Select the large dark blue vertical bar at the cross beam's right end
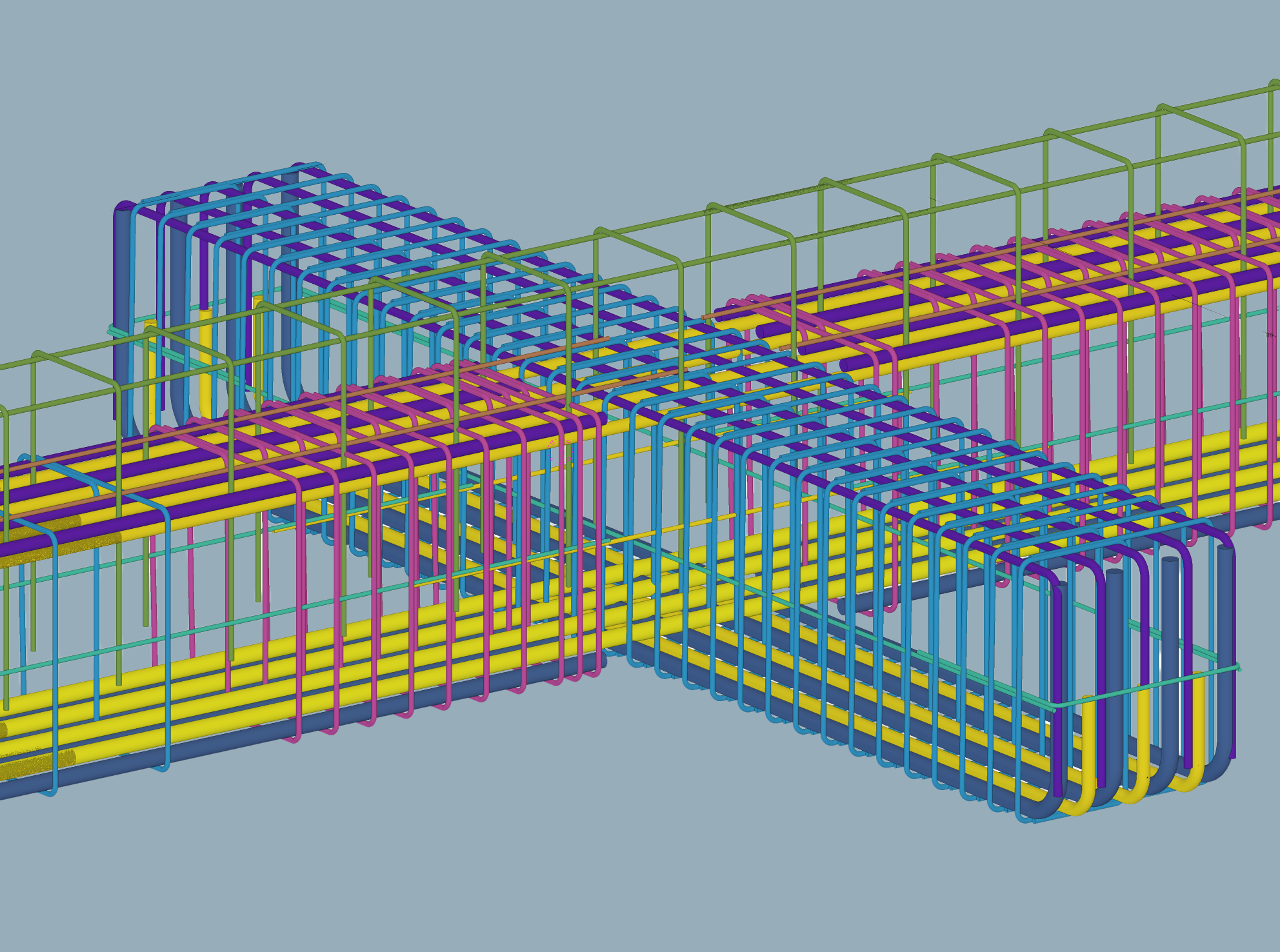 click(1225, 645)
